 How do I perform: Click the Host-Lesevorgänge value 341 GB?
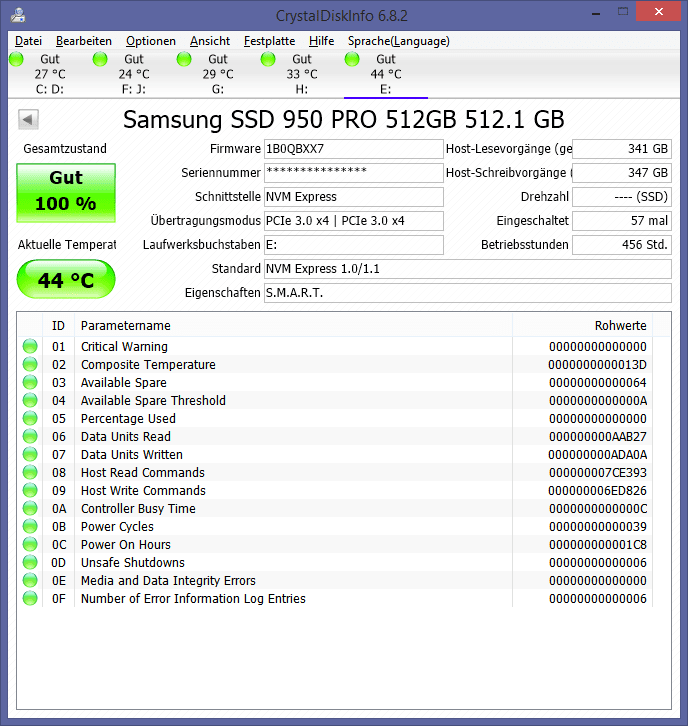point(622,149)
